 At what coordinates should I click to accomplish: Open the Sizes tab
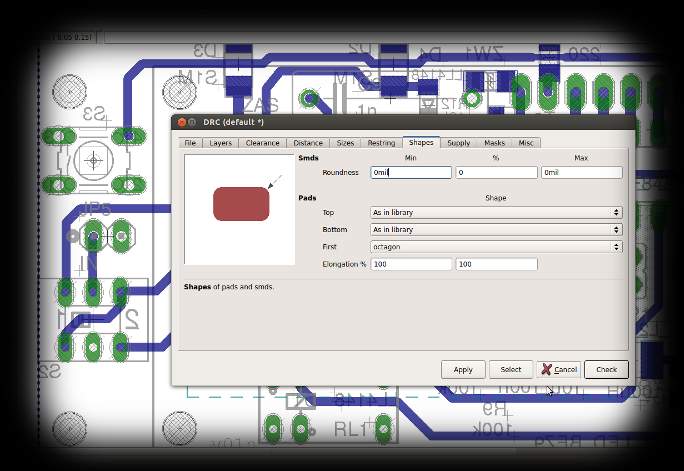[x=345, y=143]
